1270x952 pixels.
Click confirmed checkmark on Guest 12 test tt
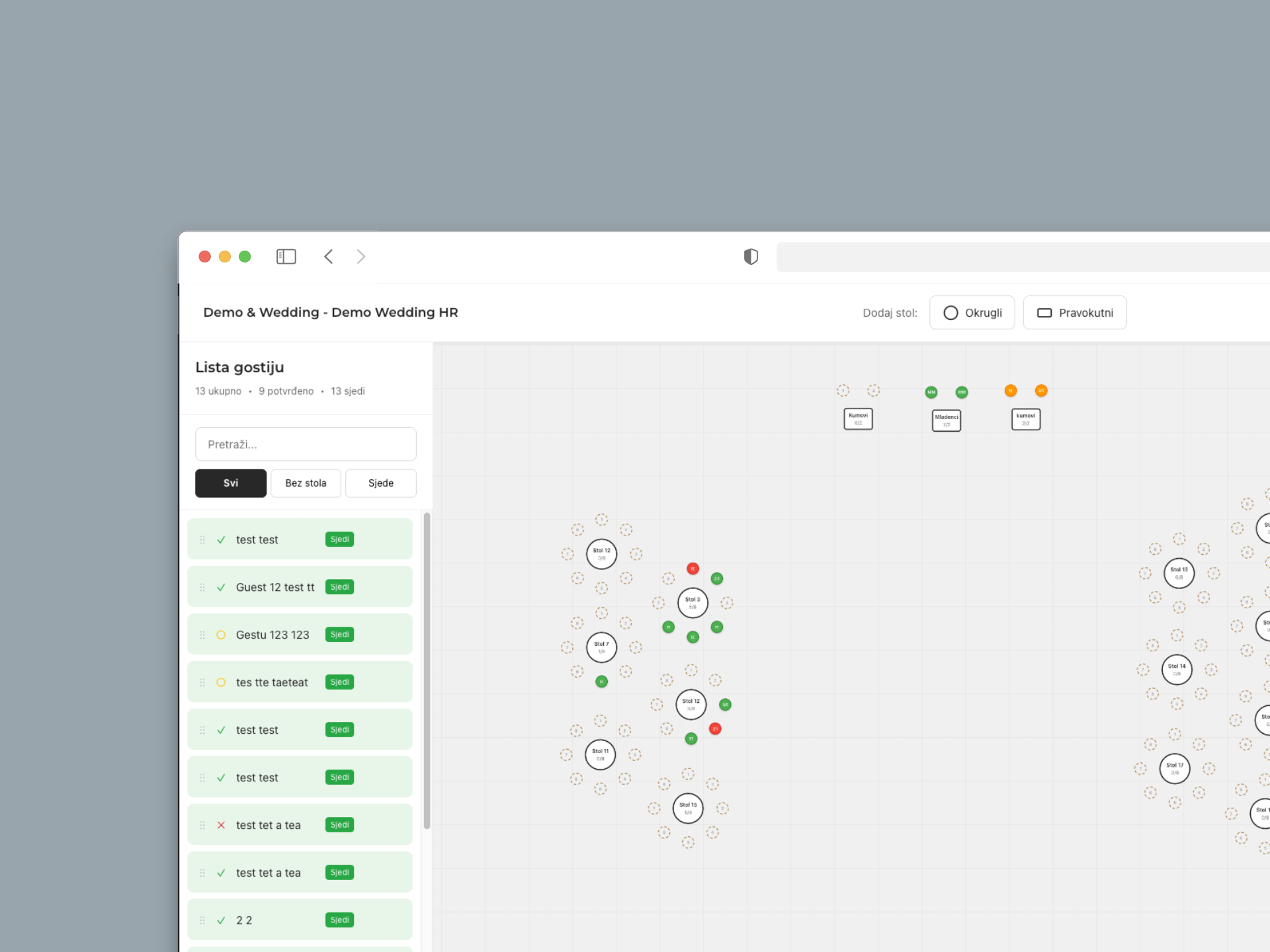click(221, 587)
